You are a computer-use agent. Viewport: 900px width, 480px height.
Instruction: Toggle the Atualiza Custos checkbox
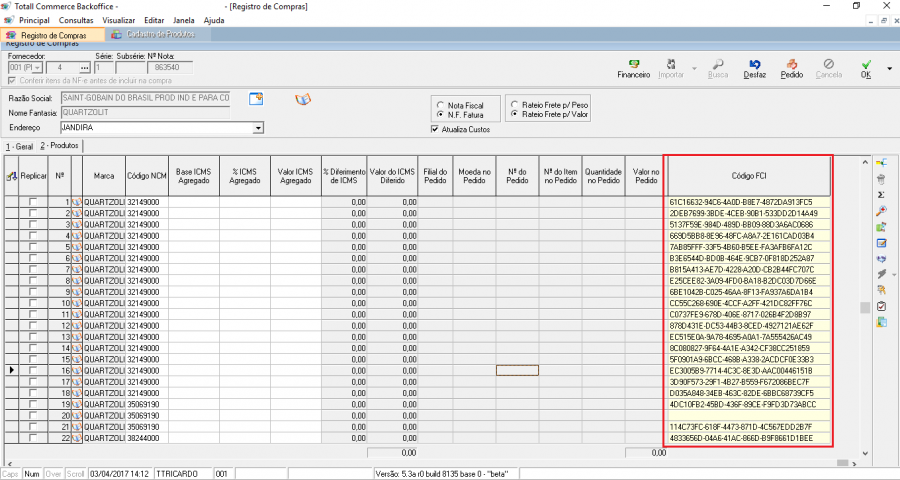coord(434,129)
